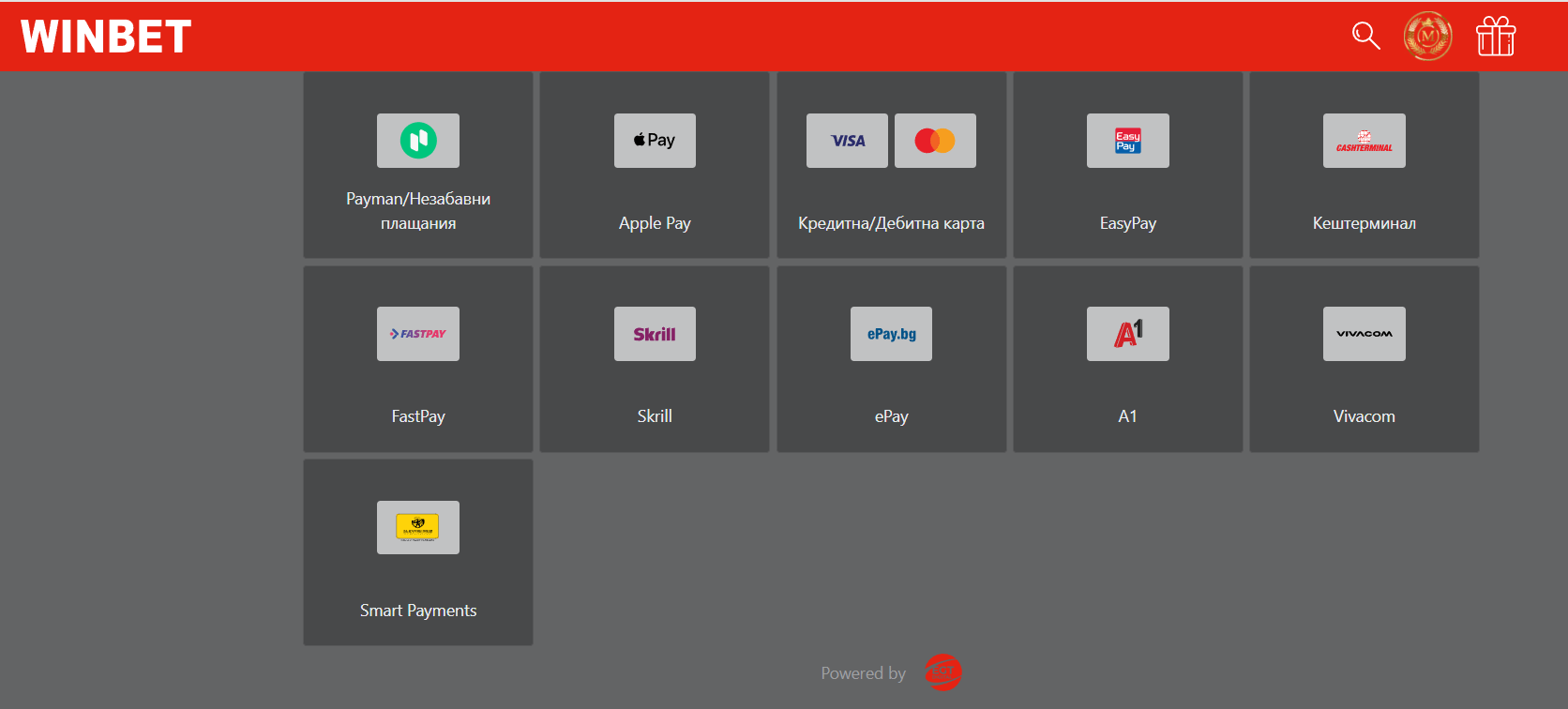Pick the Vivacom text label
Viewport: 1568px width, 709px height.
(x=1364, y=416)
